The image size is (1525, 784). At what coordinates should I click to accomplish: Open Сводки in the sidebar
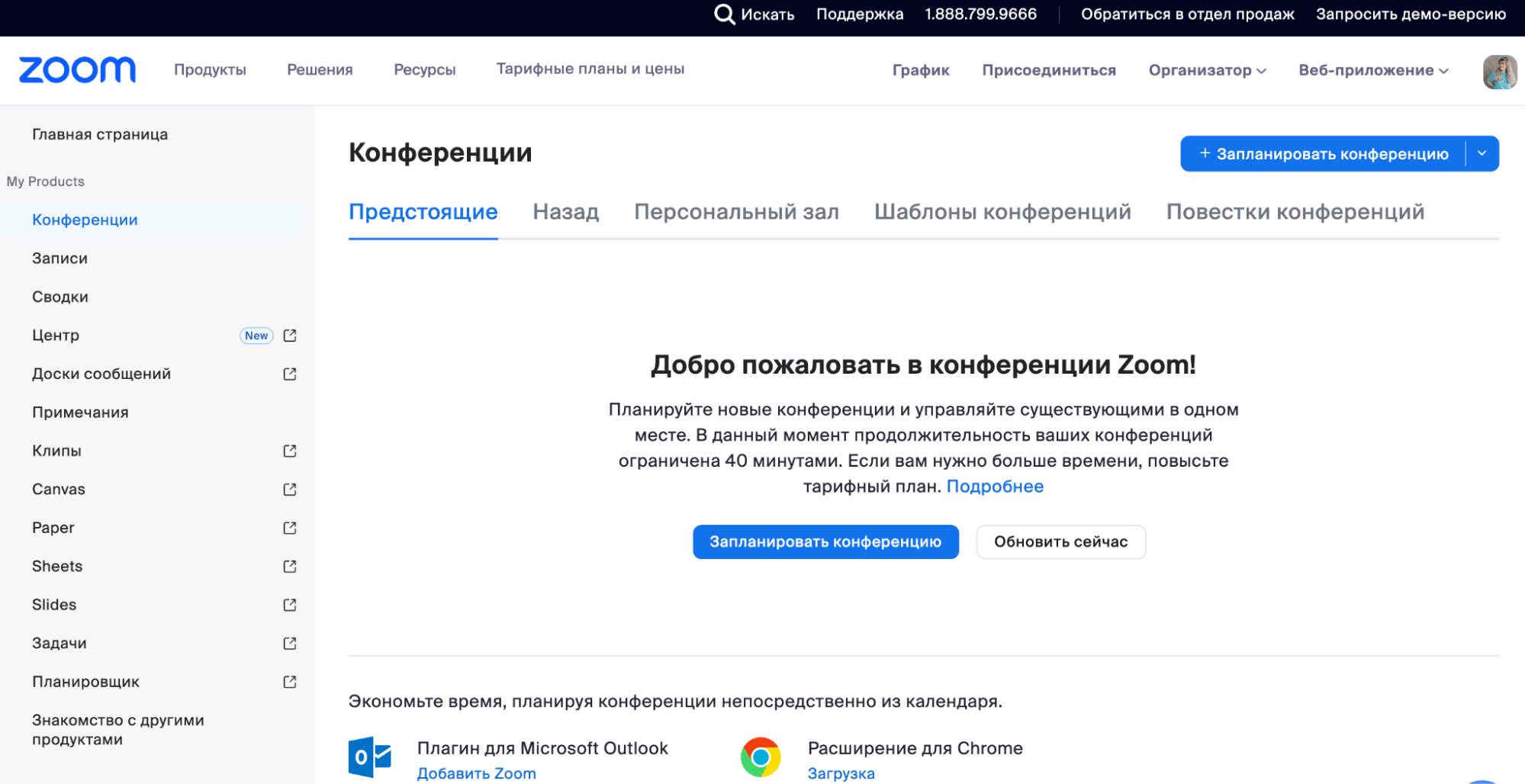point(60,297)
